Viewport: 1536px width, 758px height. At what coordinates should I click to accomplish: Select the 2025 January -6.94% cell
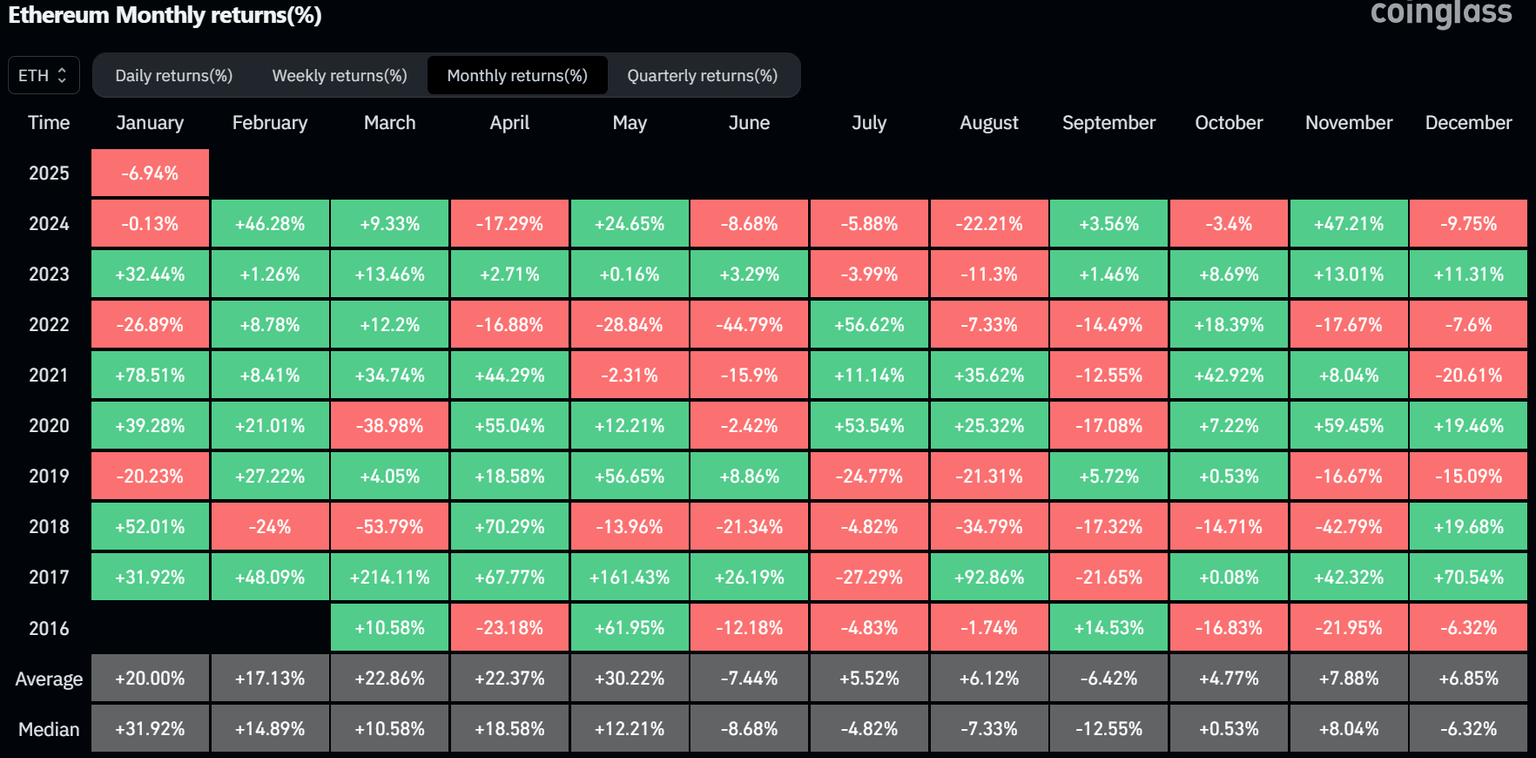pyautogui.click(x=150, y=173)
